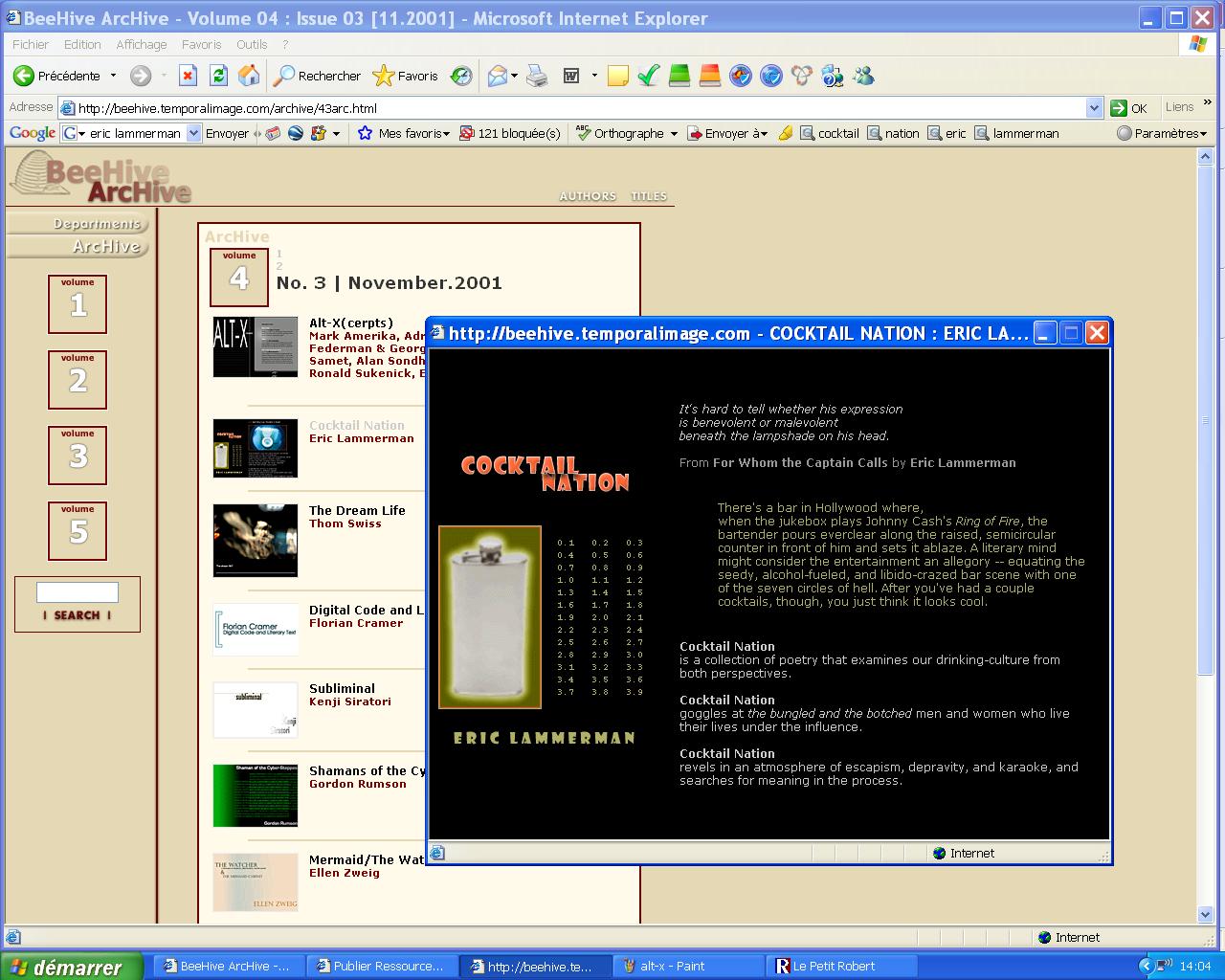Click the OK go button beside address bar
Screen dimensions: 1225x980
pos(1128,108)
